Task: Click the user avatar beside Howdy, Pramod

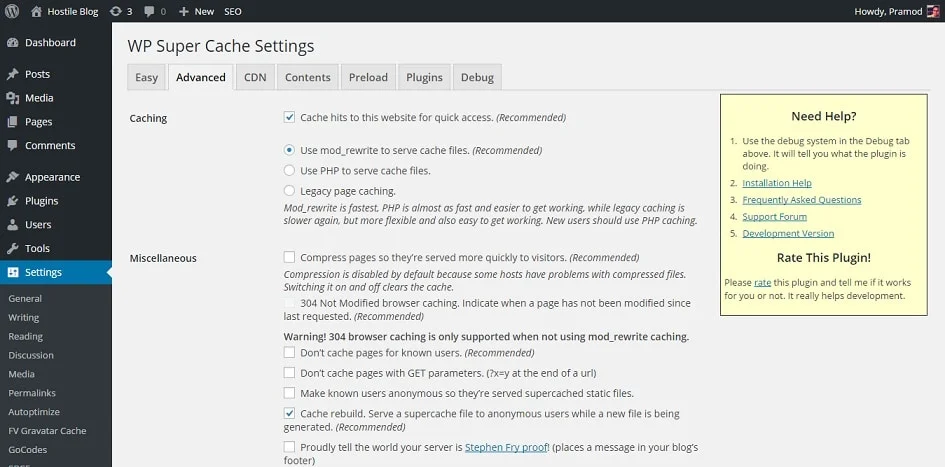Action: 933,11
